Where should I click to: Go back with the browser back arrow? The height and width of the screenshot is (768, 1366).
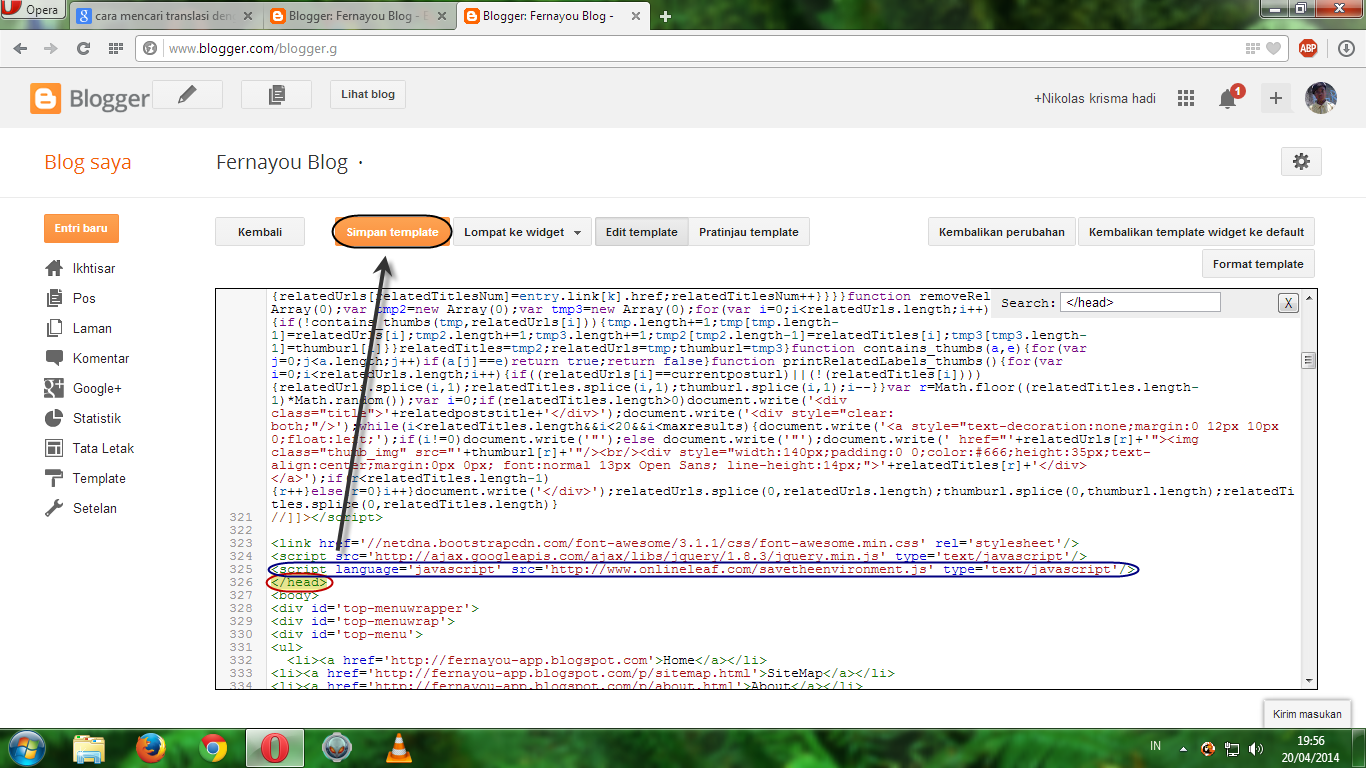click(x=22, y=48)
